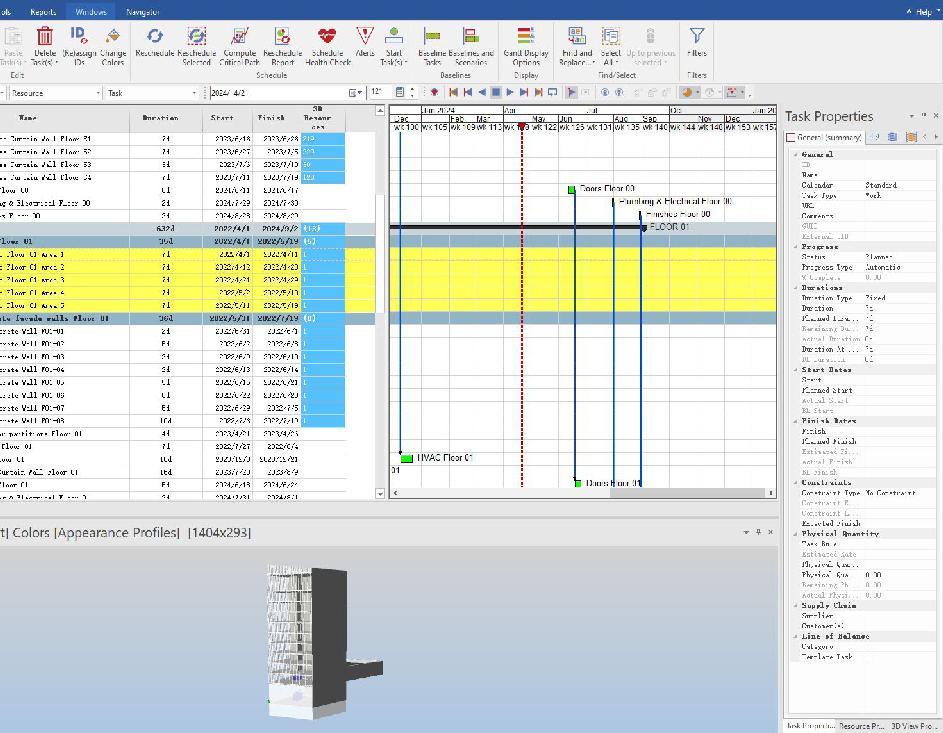The height and width of the screenshot is (733, 943).
Task: Pin the Task Properties panel
Action: [924, 115]
